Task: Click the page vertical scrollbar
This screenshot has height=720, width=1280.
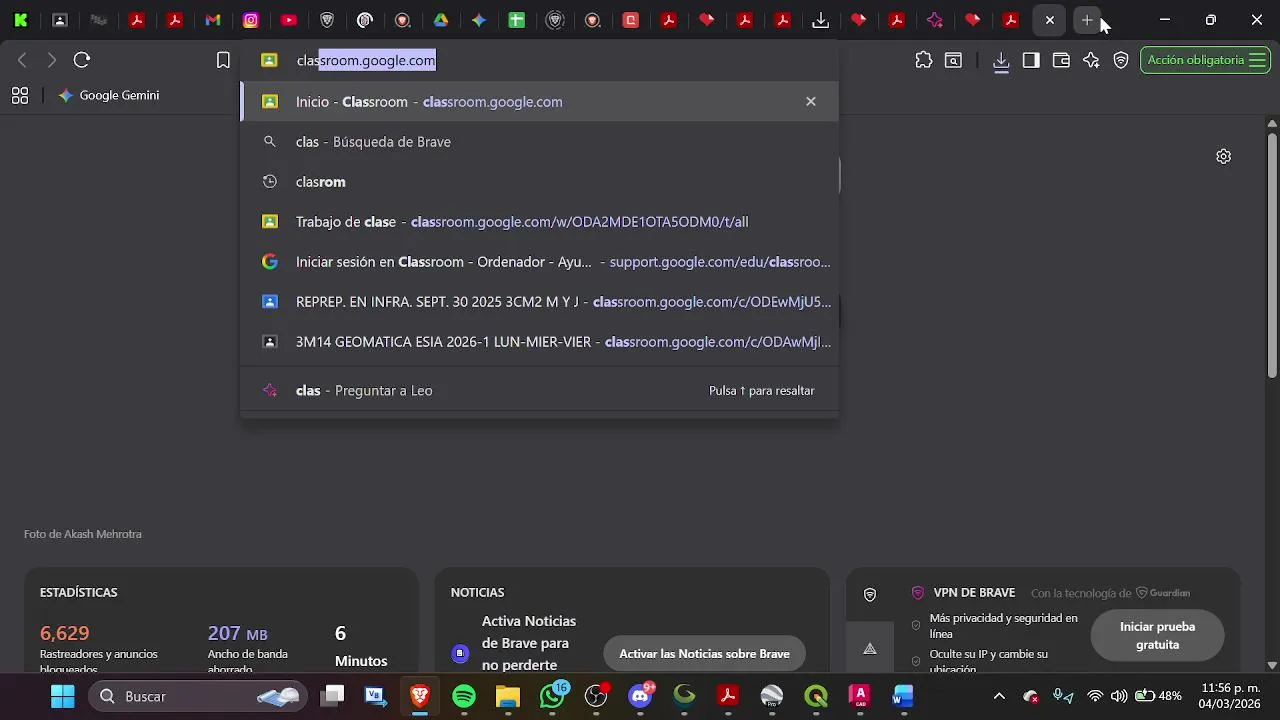Action: [1272, 255]
